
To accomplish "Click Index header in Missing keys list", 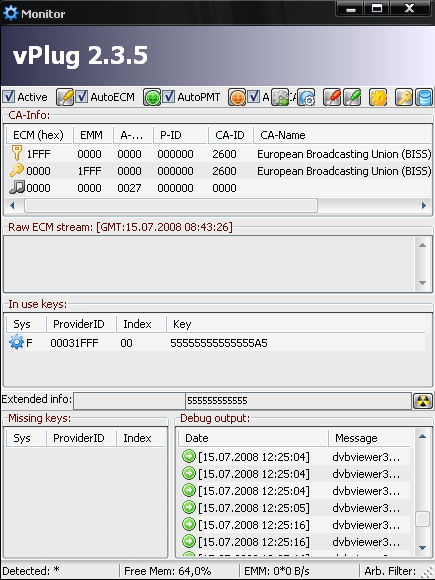I will 141,438.
